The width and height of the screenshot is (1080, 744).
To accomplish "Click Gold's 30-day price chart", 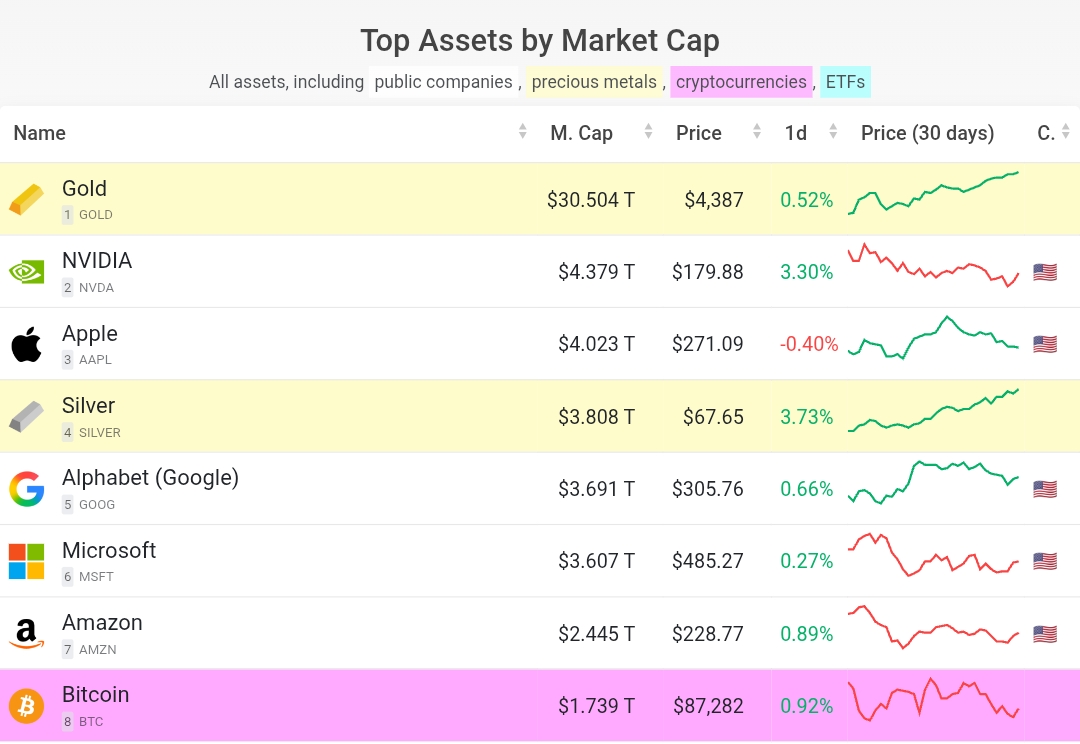I will (x=933, y=193).
